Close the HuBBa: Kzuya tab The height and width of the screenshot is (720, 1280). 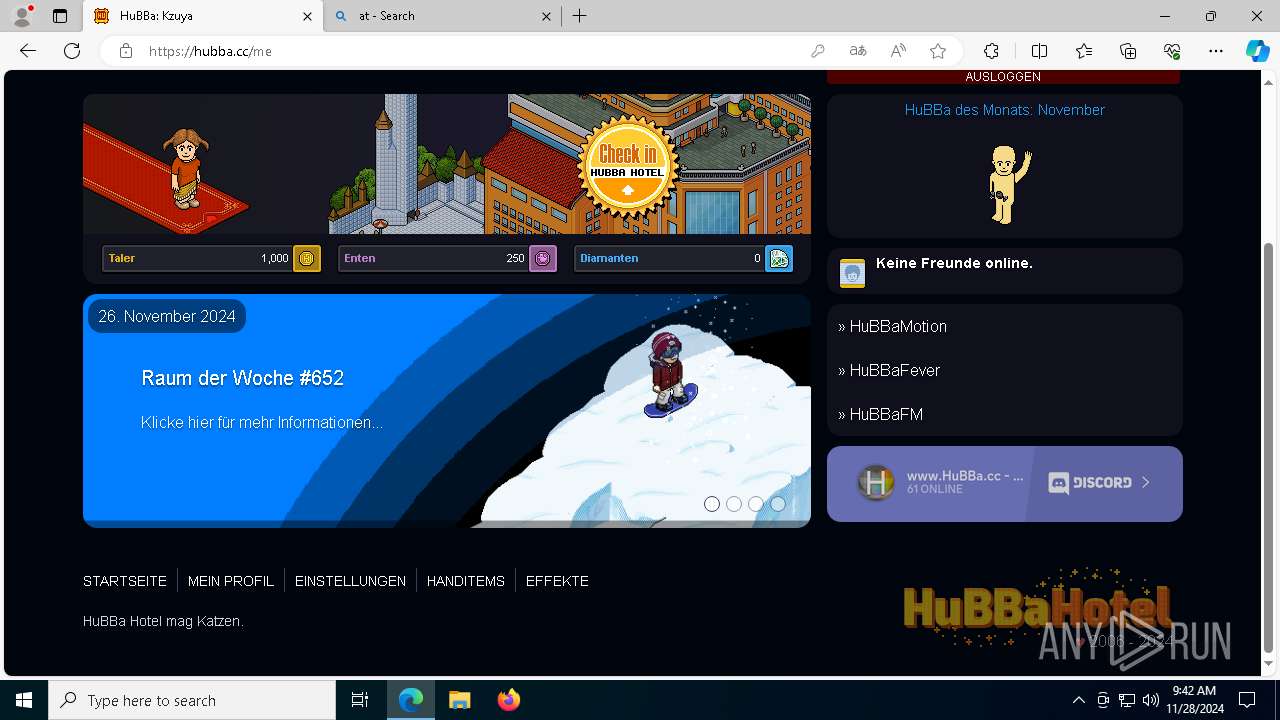click(x=307, y=16)
